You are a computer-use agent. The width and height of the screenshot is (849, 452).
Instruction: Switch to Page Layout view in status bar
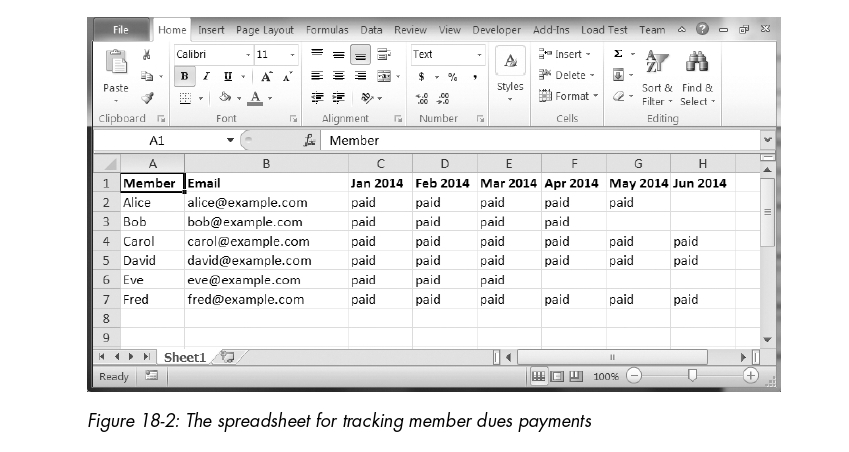[x=557, y=377]
